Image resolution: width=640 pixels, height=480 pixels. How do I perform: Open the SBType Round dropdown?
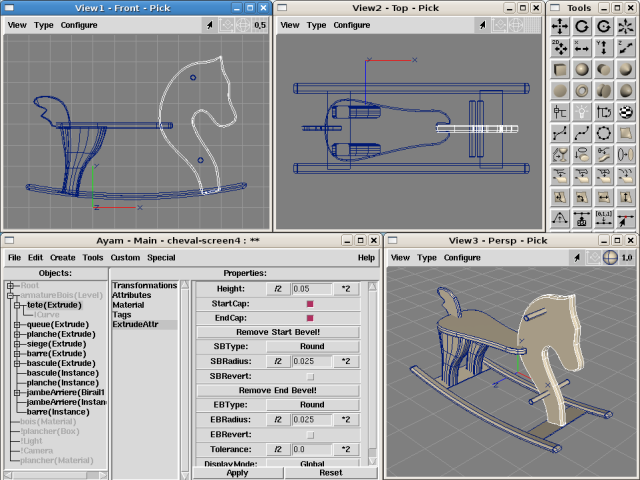click(x=312, y=347)
